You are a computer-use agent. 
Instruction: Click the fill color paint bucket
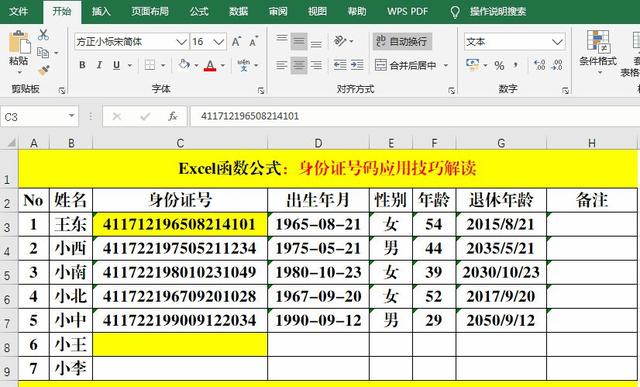[184, 64]
